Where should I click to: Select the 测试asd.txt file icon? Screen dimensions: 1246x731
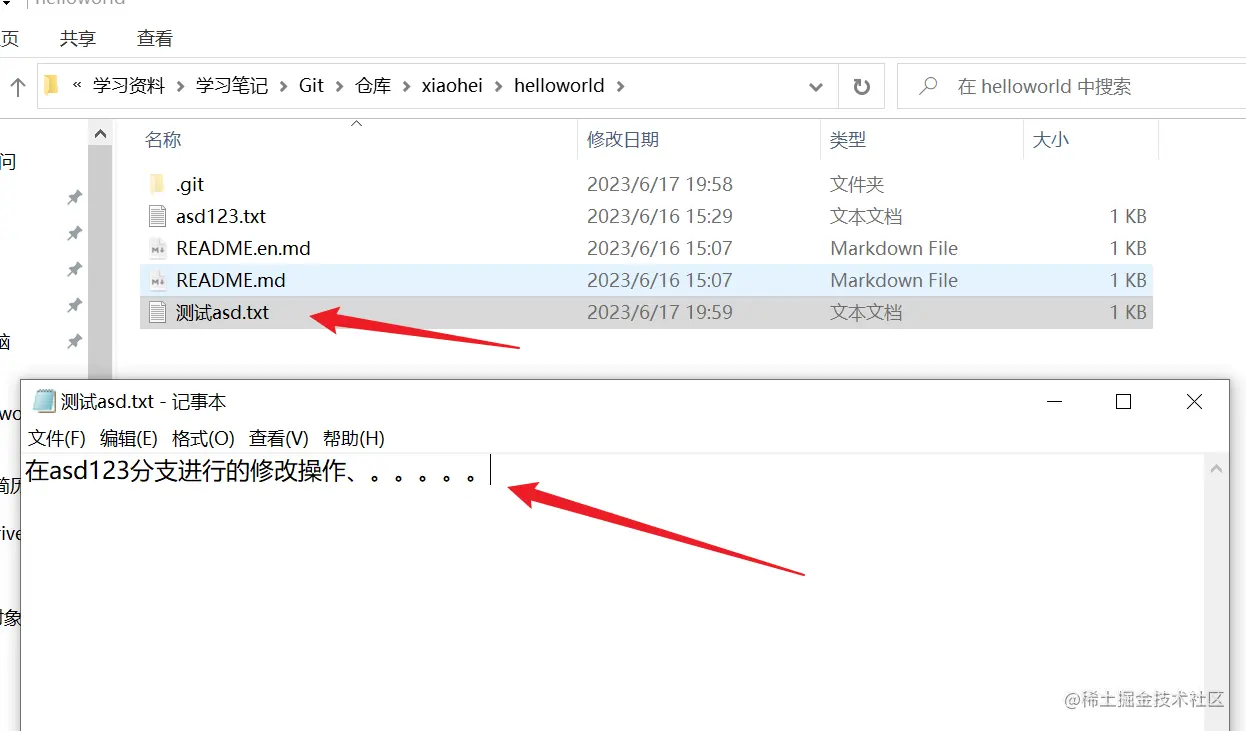[156, 312]
